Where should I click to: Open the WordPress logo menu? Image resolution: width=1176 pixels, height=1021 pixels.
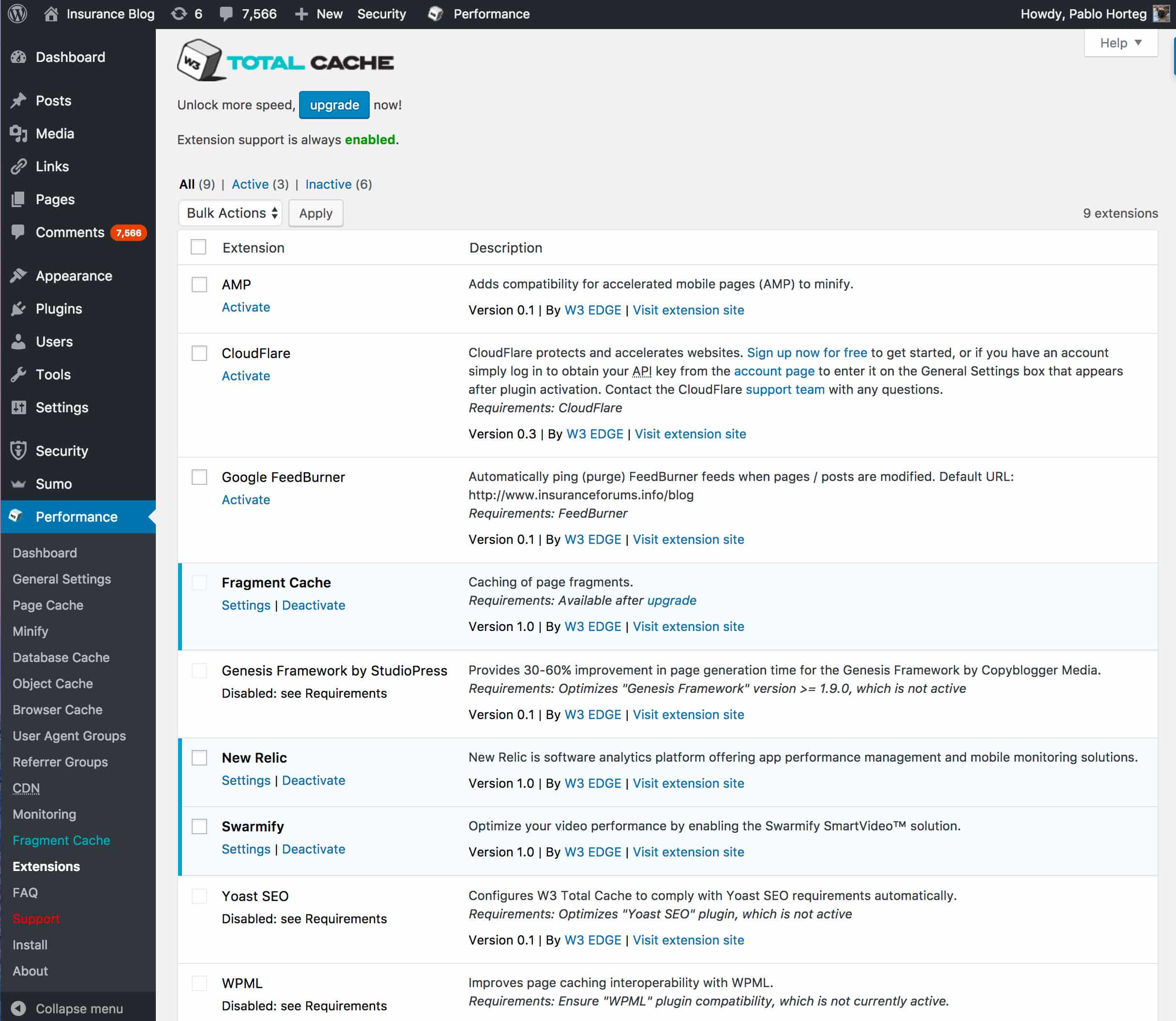pyautogui.click(x=17, y=14)
